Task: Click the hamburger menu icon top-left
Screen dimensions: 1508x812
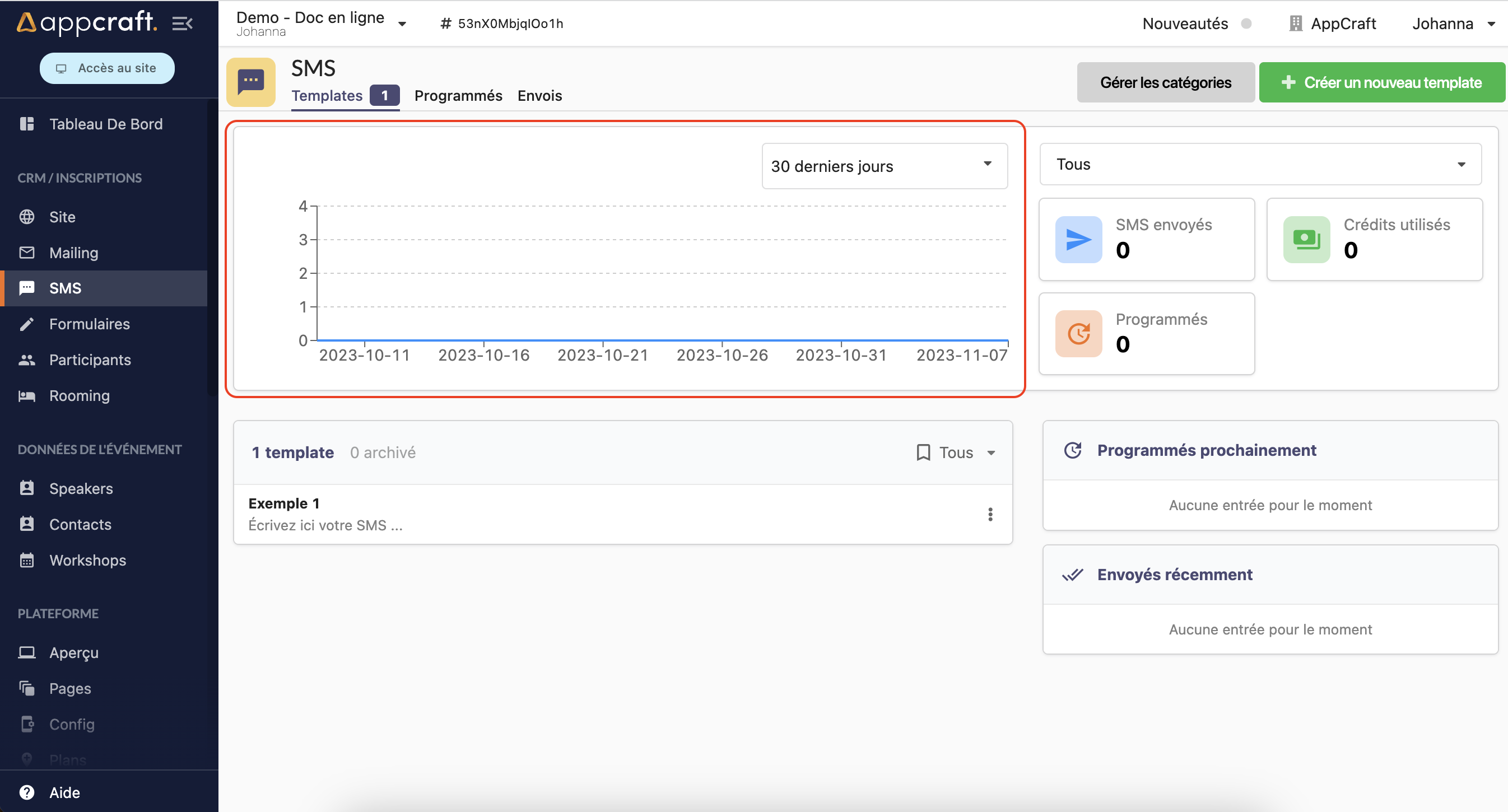Action: 183,22
